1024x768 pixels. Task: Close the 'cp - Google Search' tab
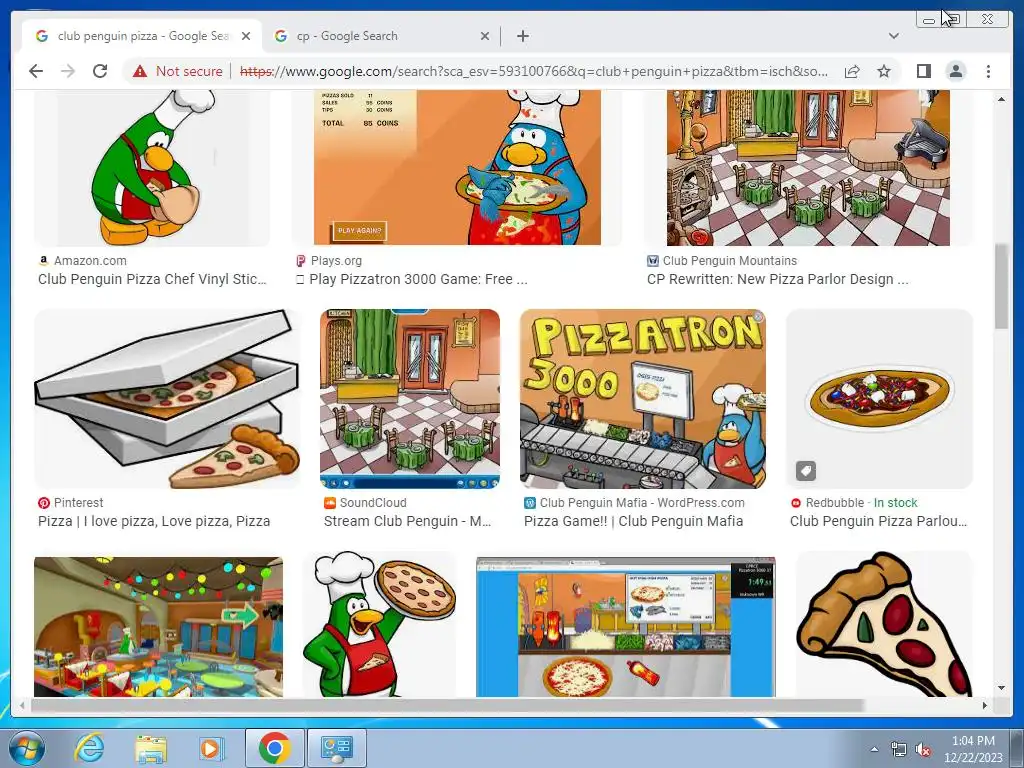point(485,36)
